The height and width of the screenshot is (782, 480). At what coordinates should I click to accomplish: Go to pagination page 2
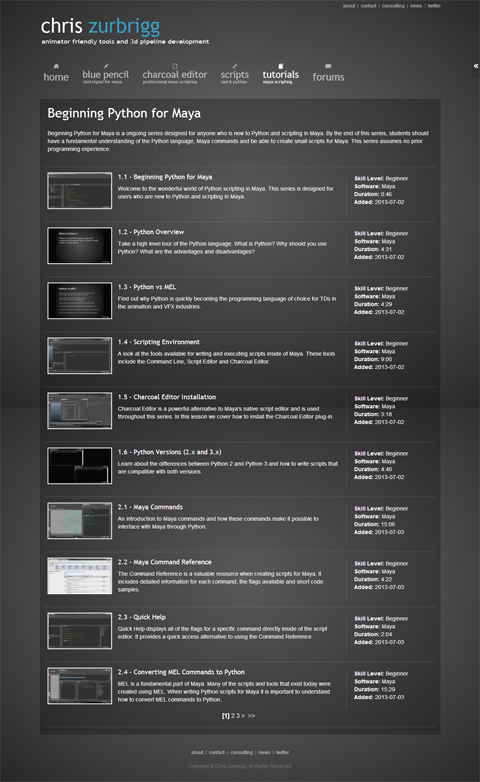click(x=233, y=716)
